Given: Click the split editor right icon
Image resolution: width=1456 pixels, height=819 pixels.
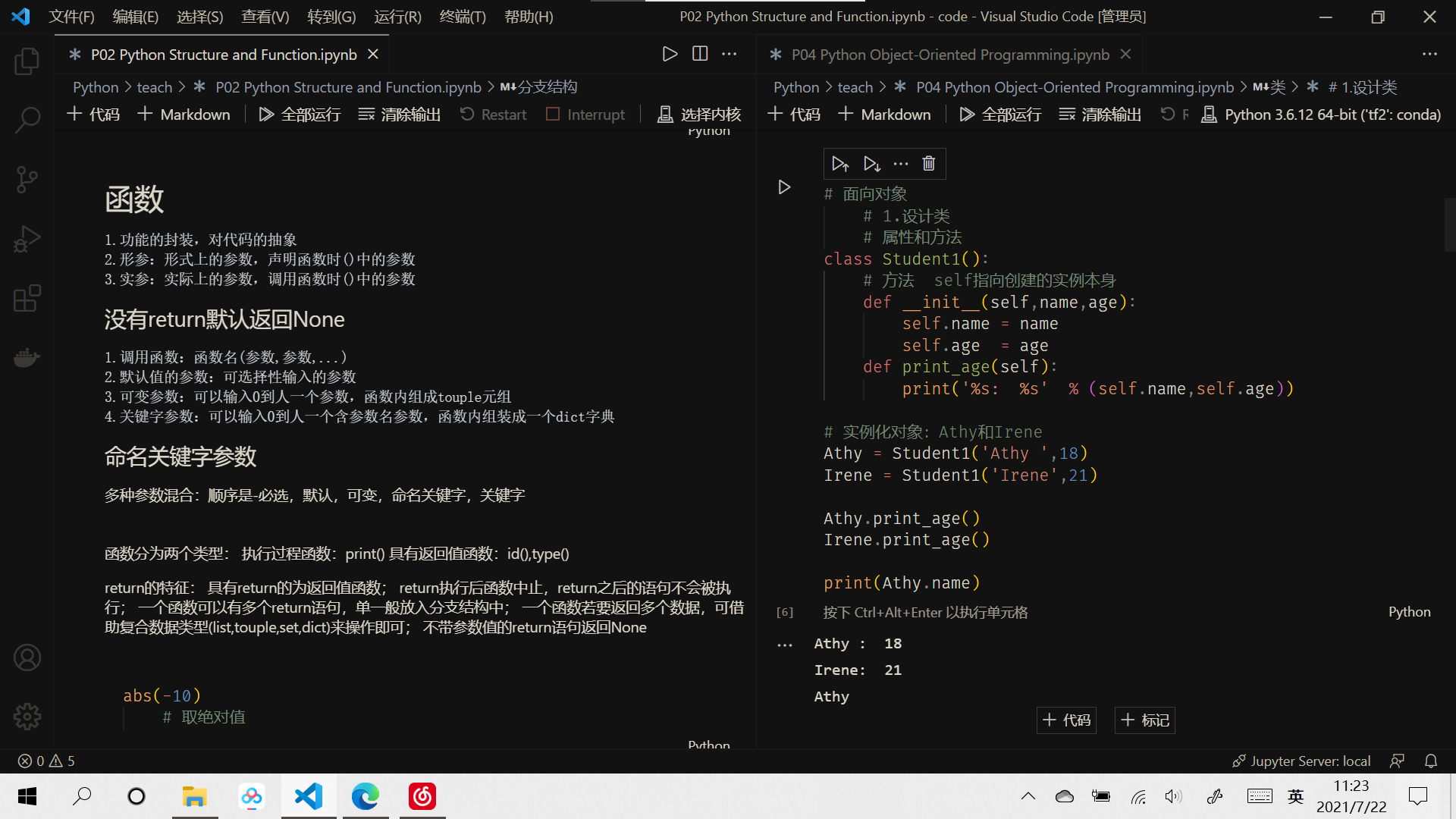Looking at the screenshot, I should pyautogui.click(x=699, y=54).
